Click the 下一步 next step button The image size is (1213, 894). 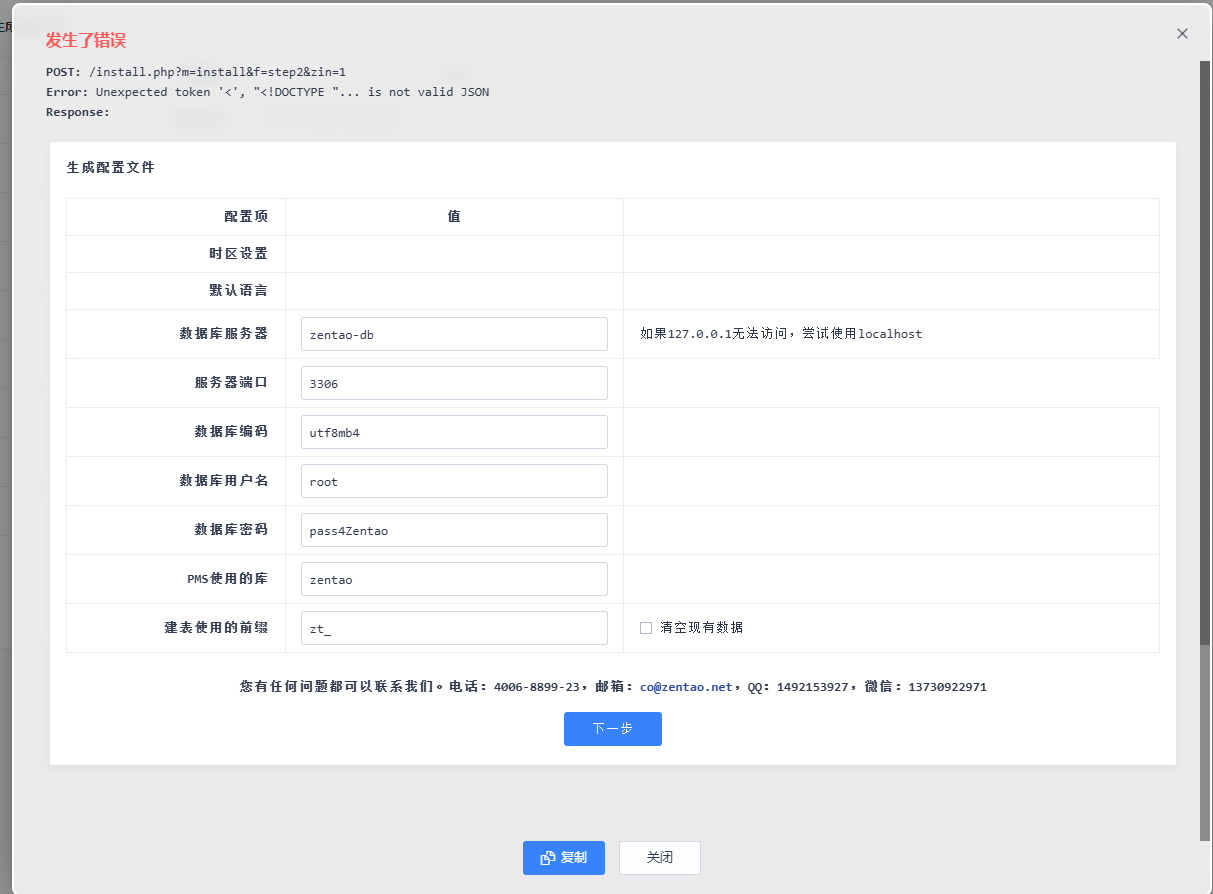(613, 729)
